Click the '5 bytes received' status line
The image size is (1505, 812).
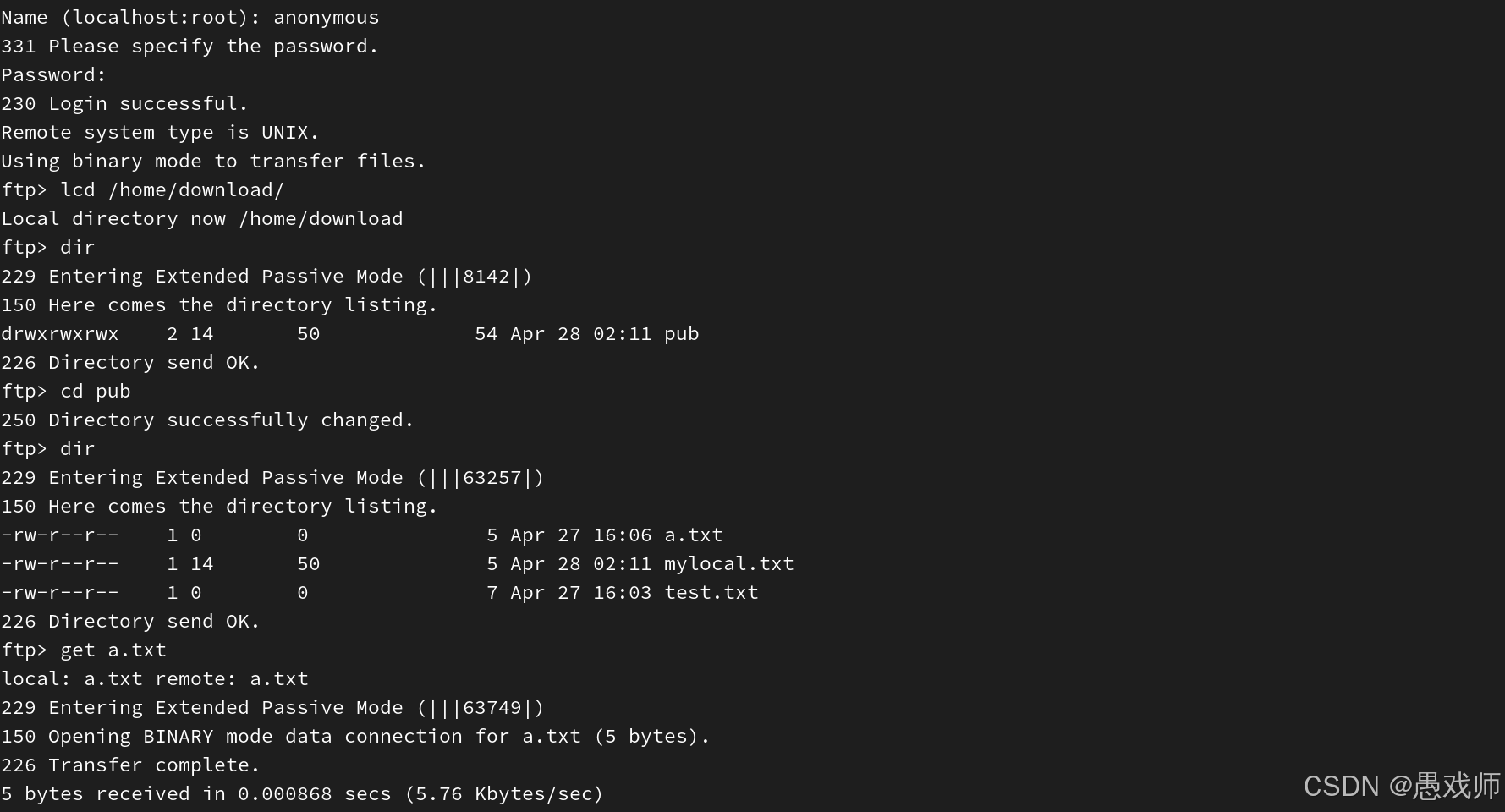pyautogui.click(x=302, y=793)
